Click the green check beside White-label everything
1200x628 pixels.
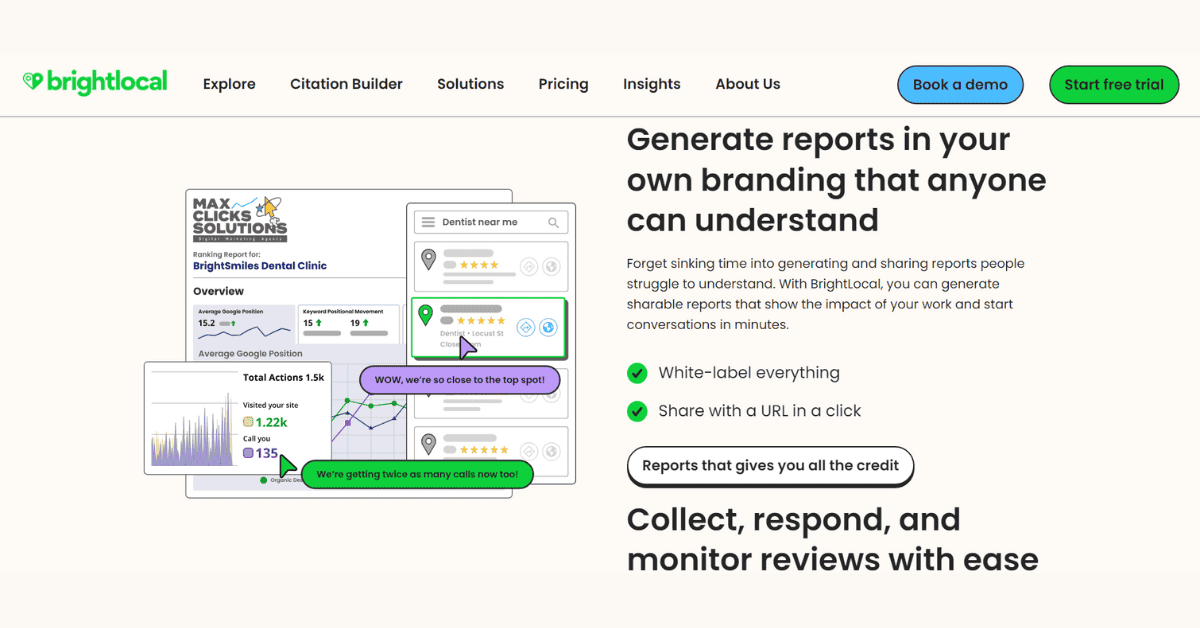pyautogui.click(x=637, y=373)
